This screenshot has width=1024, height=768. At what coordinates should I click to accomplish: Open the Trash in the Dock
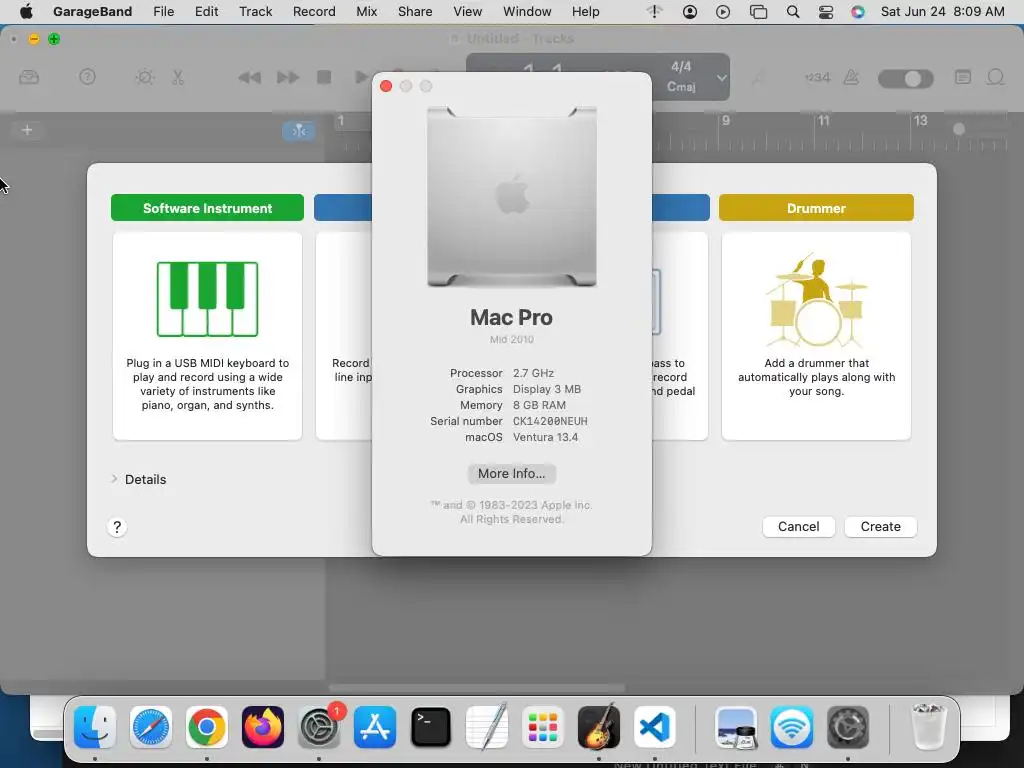click(929, 727)
